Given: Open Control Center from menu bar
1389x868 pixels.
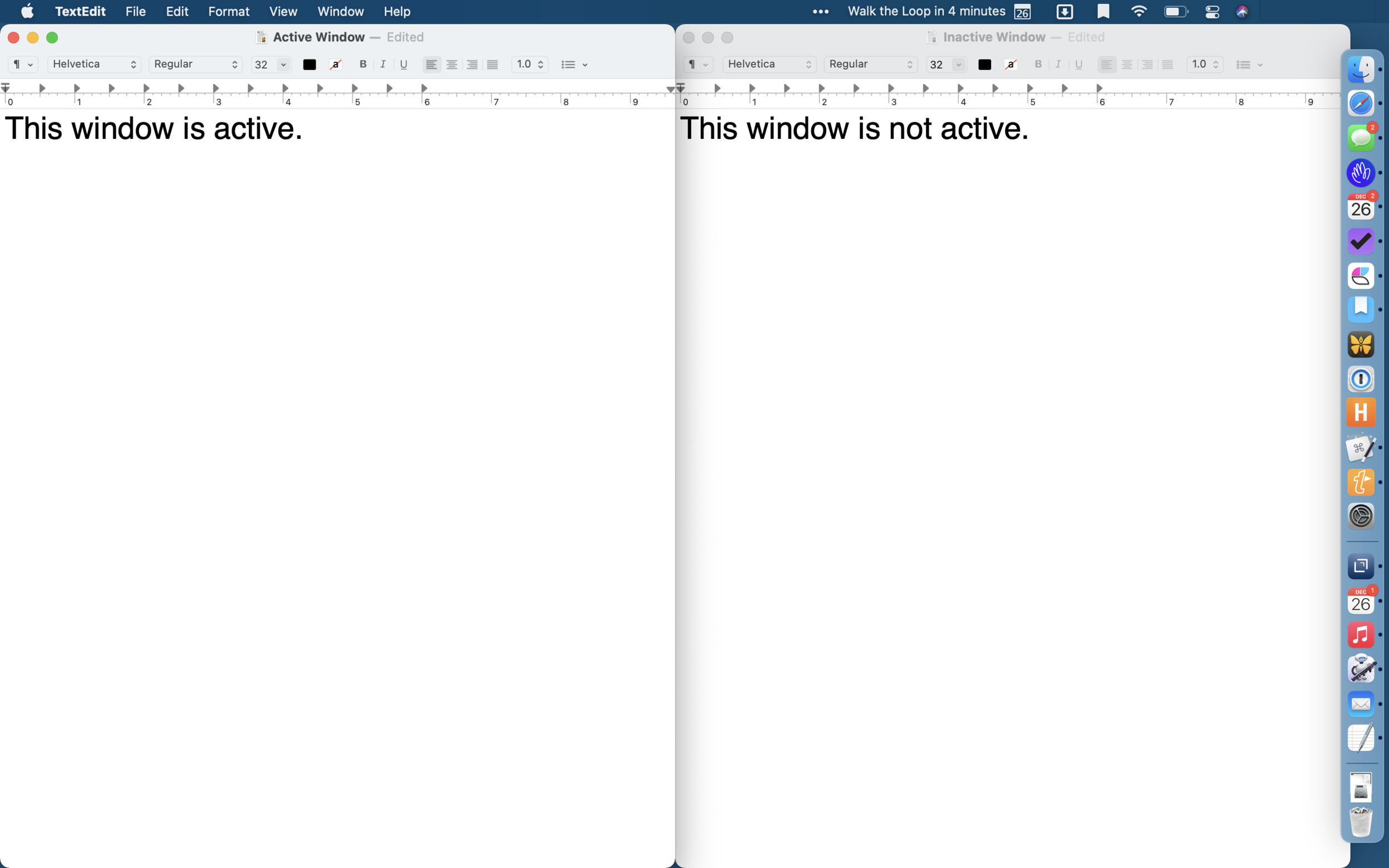Looking at the screenshot, I should tap(1212, 12).
